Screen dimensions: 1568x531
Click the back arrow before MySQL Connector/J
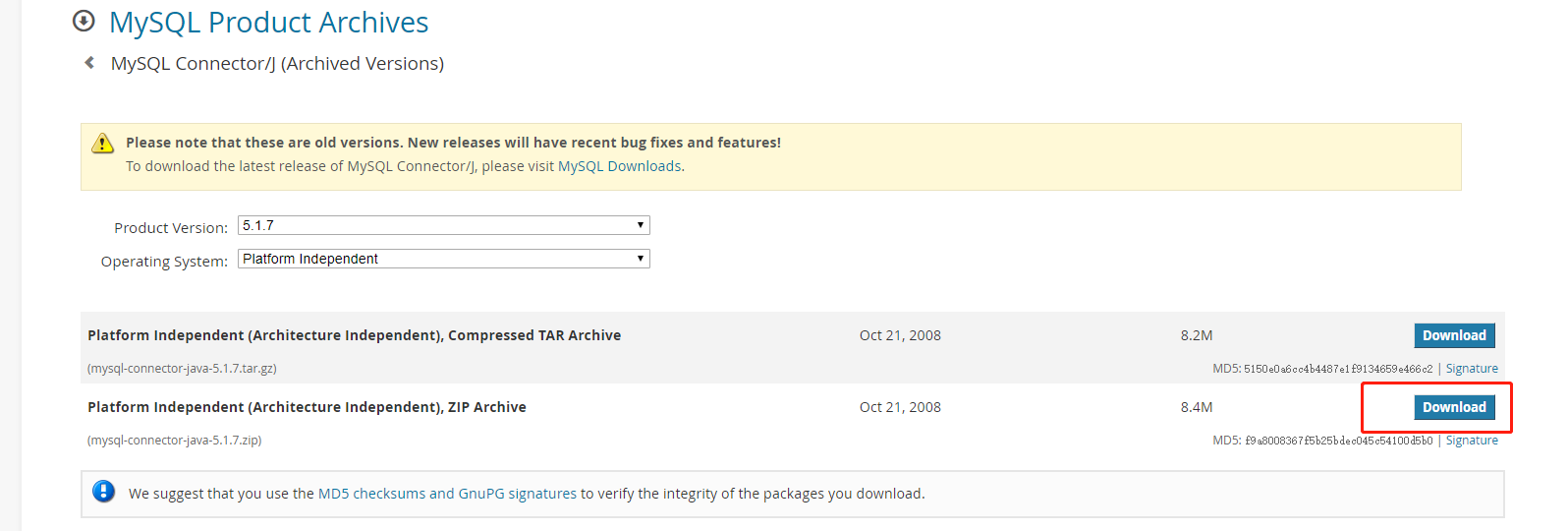[89, 63]
